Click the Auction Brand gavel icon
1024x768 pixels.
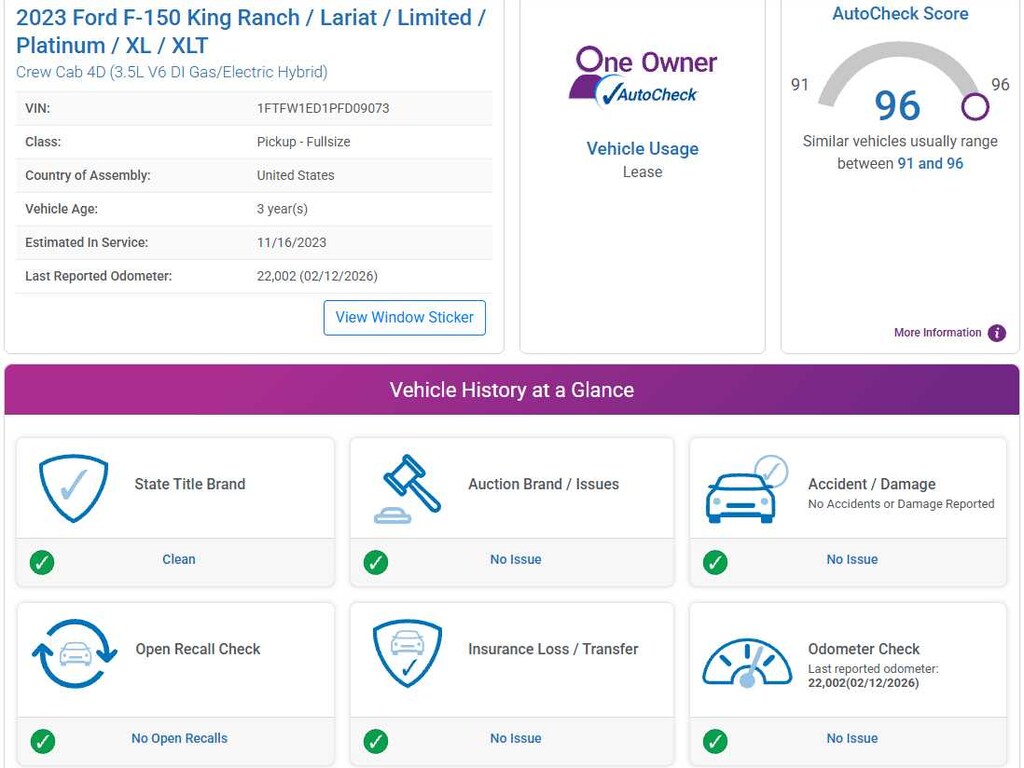[x=407, y=489]
